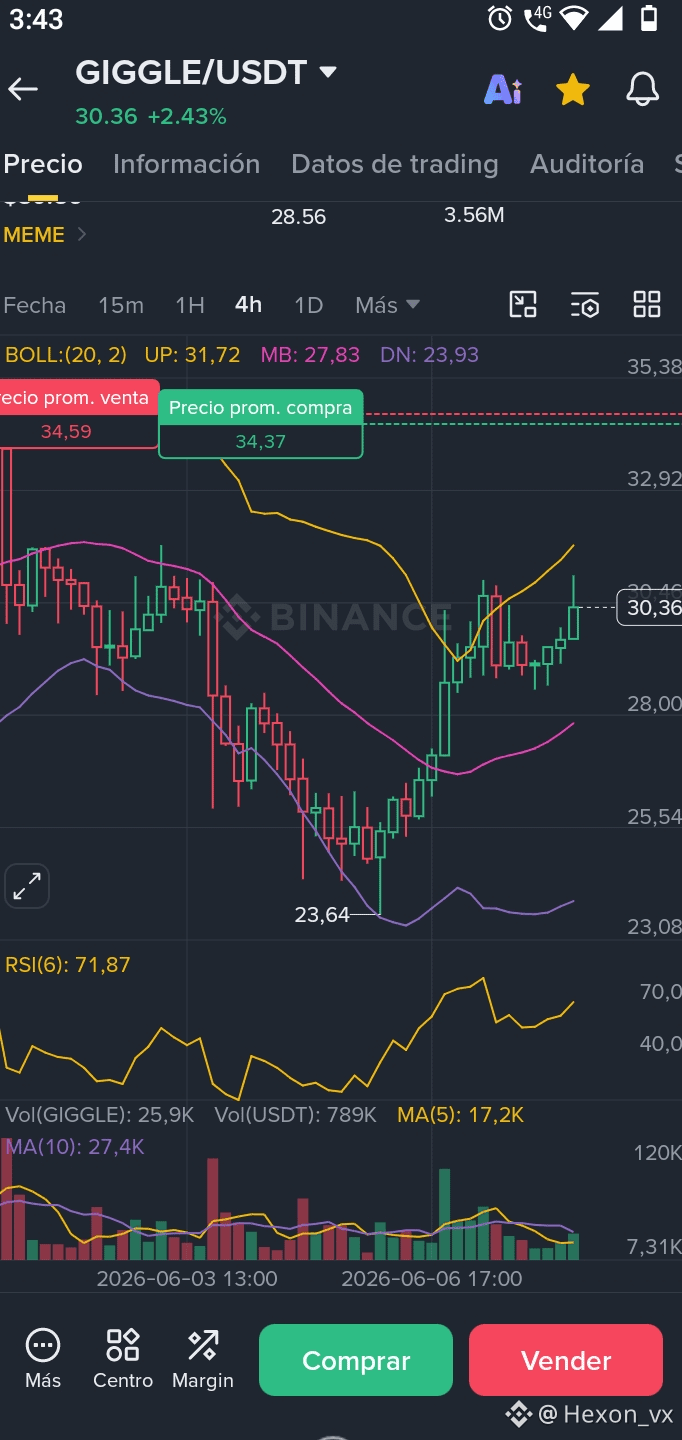Tap the 2026-06-06 17:00 date label
The image size is (682, 1440).
click(432, 1279)
